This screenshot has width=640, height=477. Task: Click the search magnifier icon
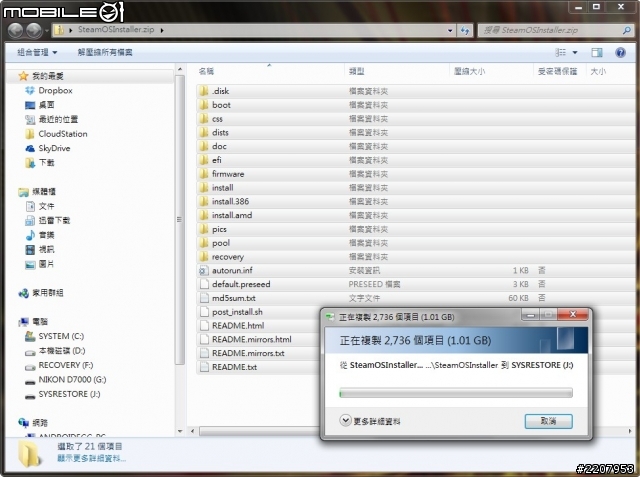click(627, 30)
